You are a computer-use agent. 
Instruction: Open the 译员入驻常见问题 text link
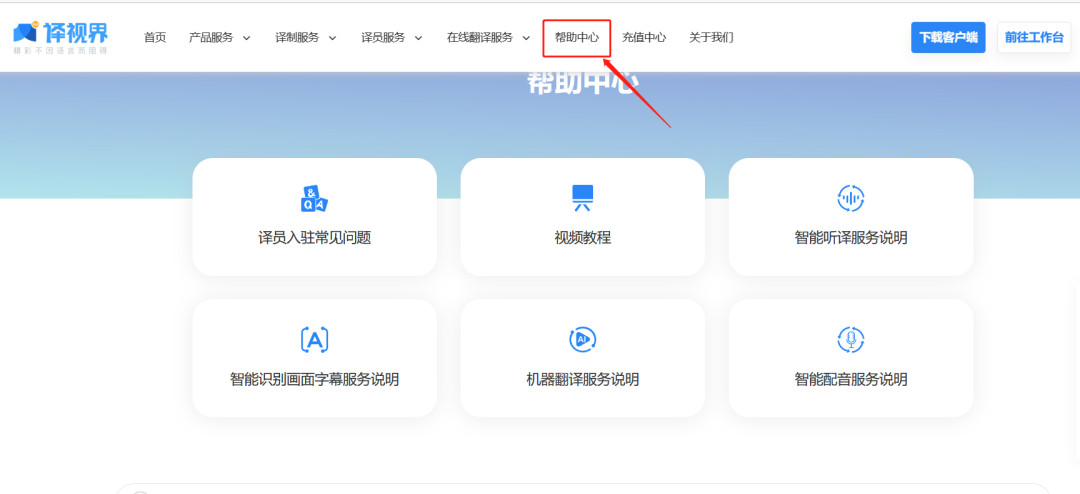(x=315, y=238)
